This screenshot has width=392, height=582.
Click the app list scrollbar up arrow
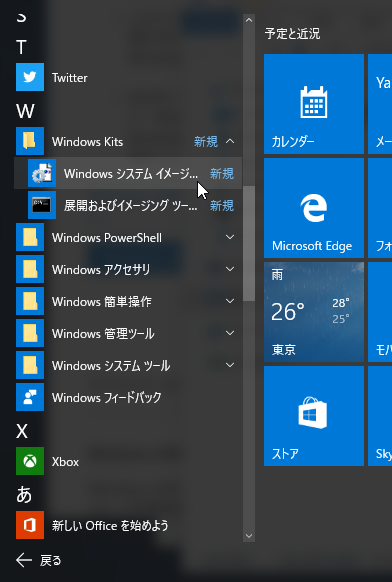[249, 20]
